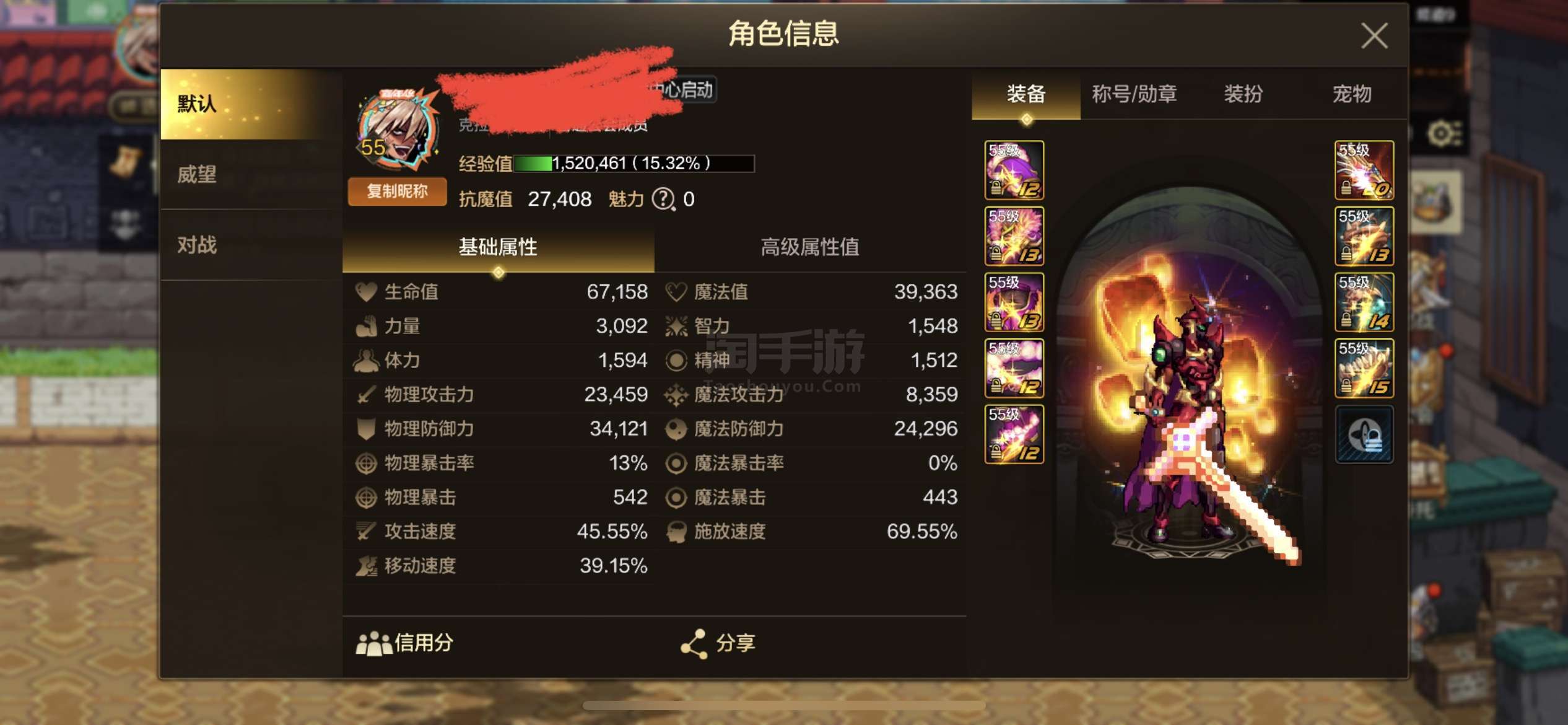Open the locked empty equipment slot

pyautogui.click(x=1364, y=434)
